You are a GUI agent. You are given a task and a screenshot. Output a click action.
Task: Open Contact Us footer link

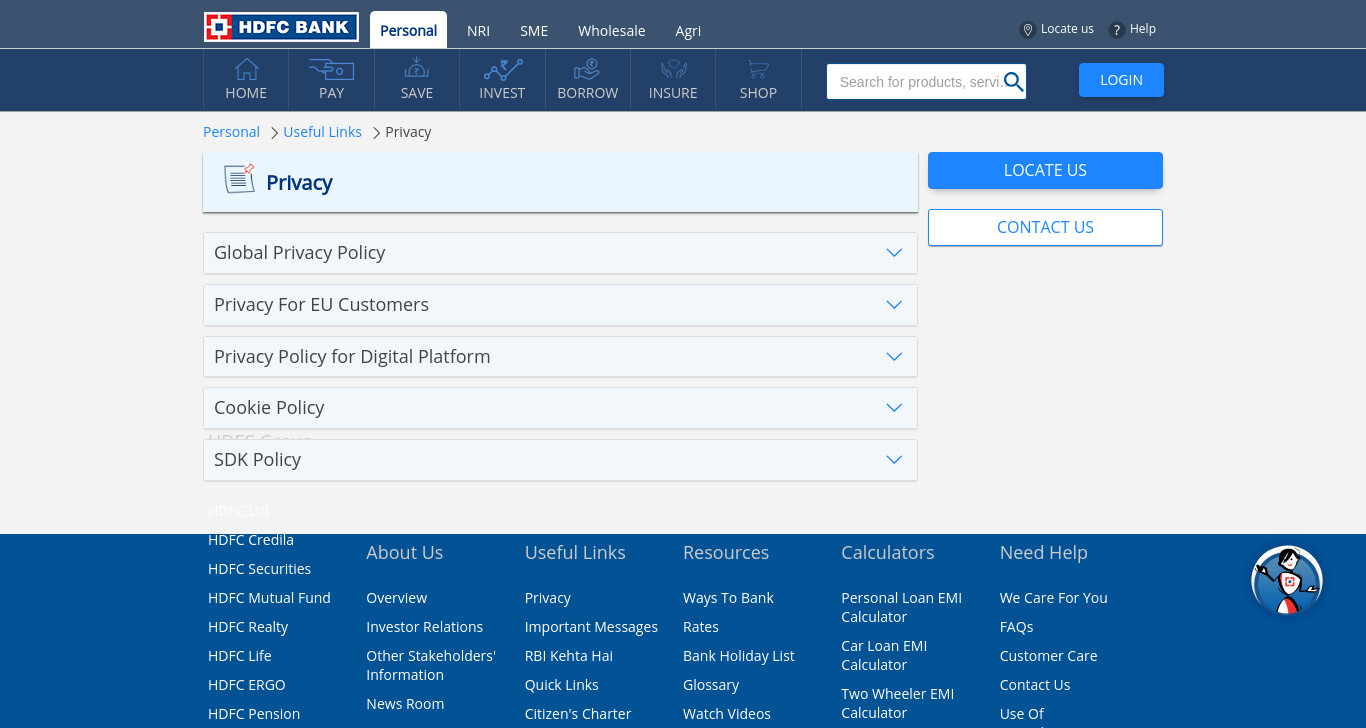click(x=1035, y=685)
